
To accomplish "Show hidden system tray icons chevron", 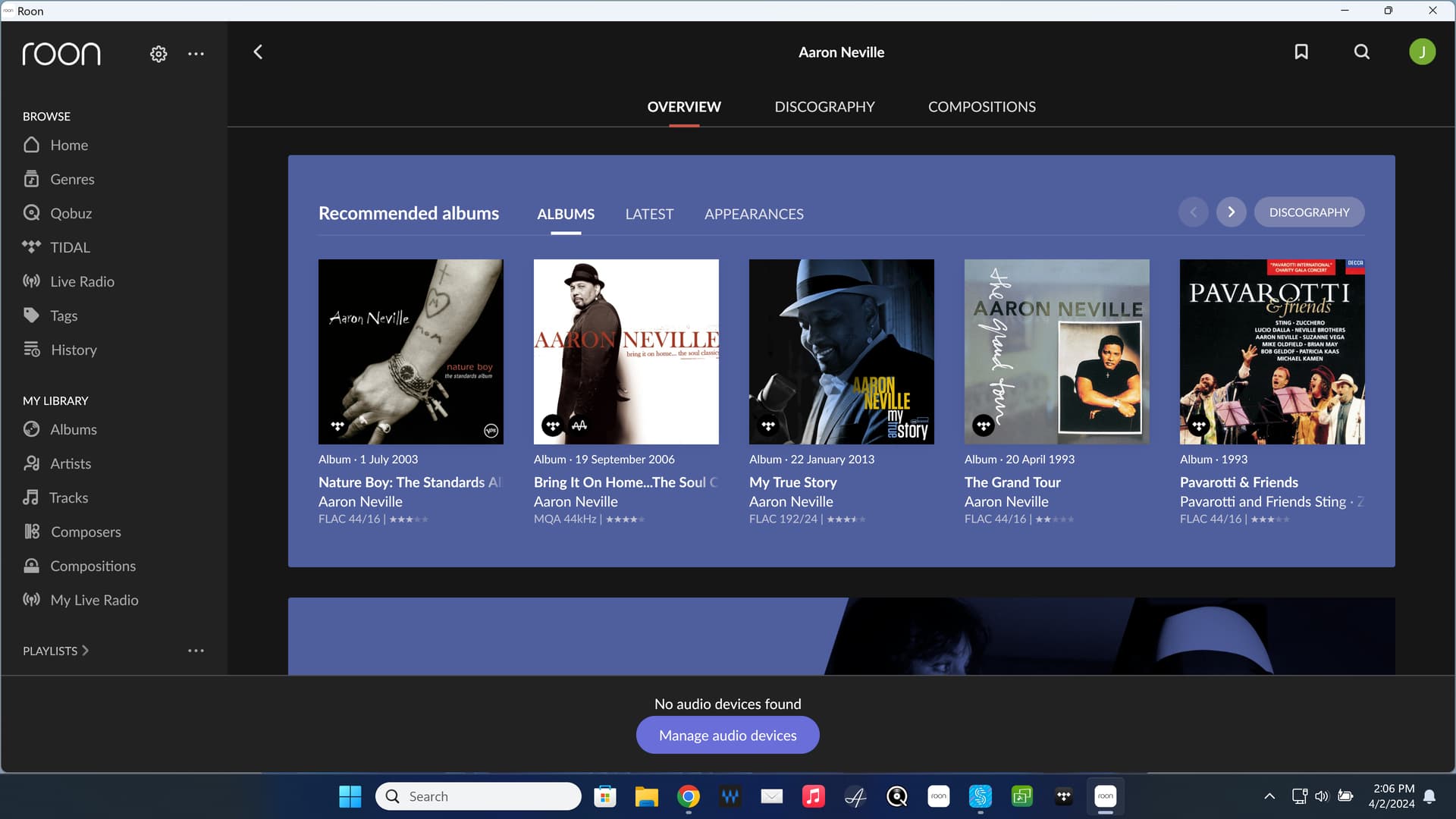I will click(1269, 796).
